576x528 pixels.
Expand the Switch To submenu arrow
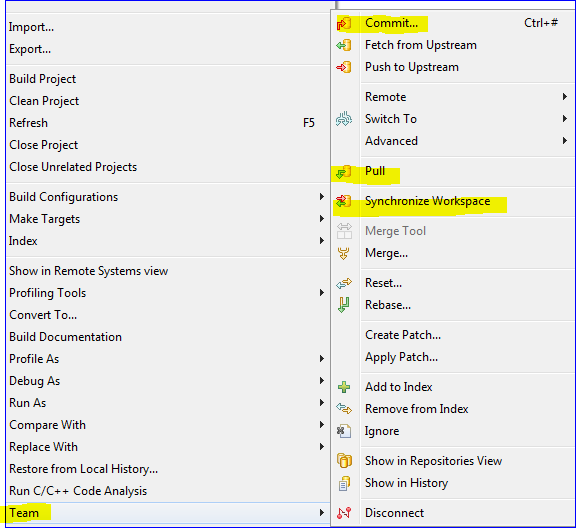coord(565,119)
